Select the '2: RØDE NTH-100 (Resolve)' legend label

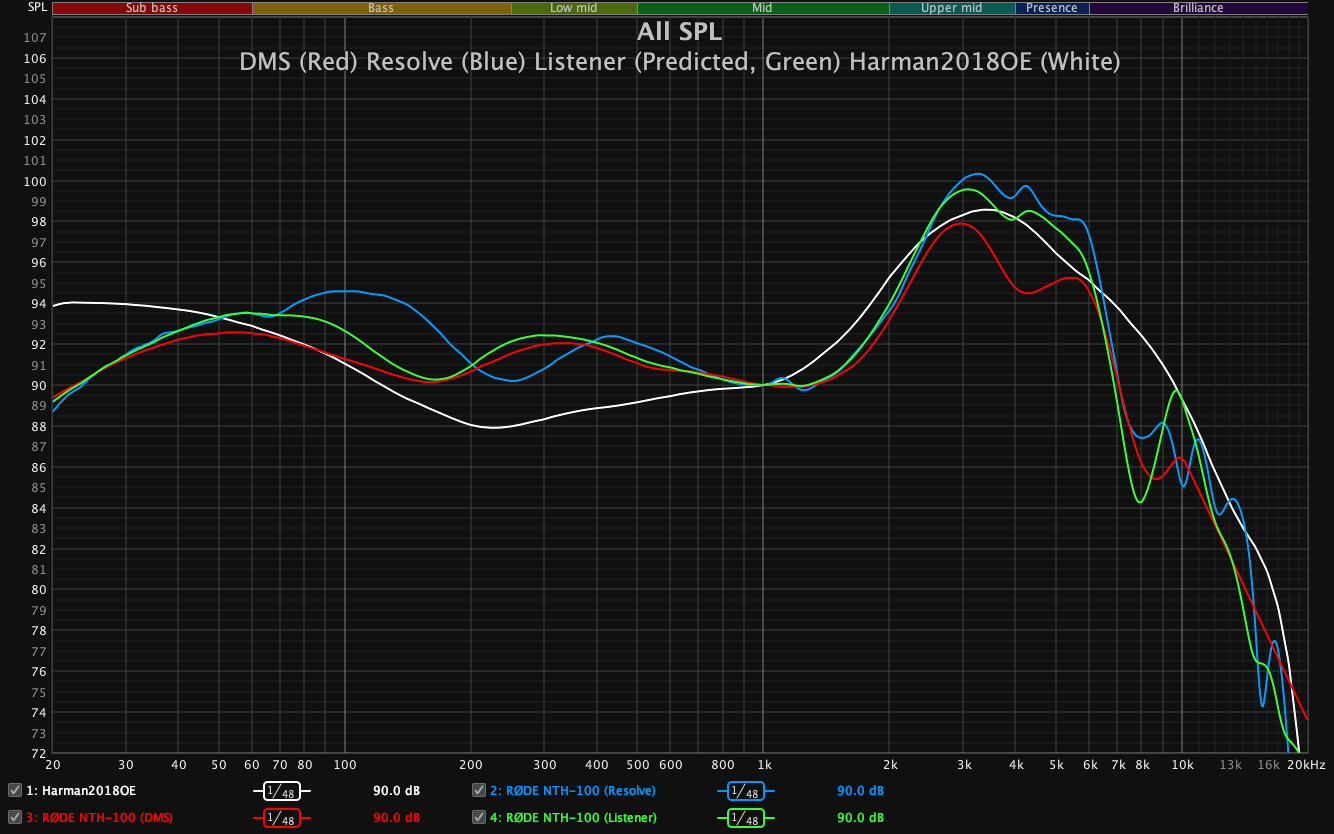click(x=573, y=791)
